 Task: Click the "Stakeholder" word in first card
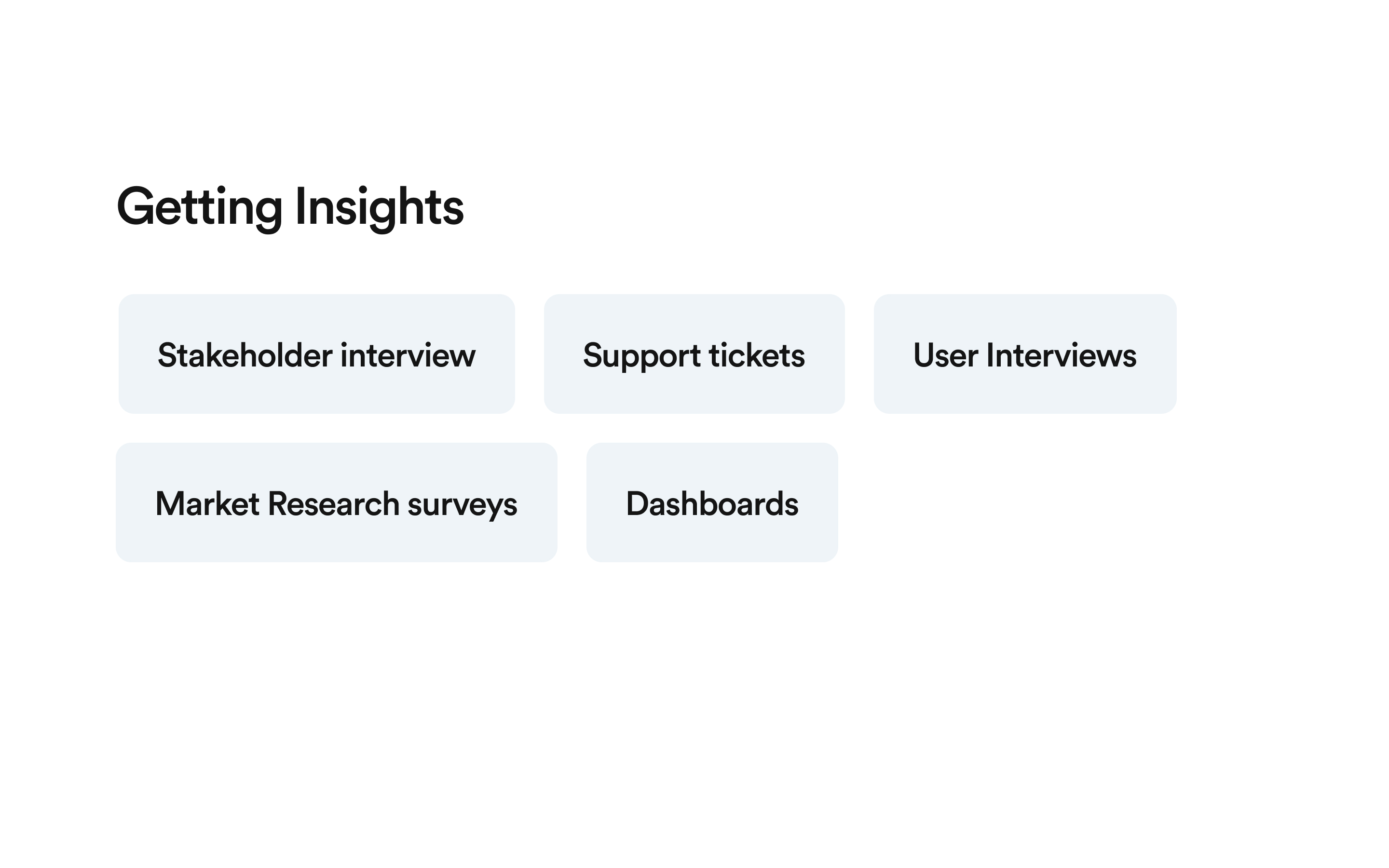pyautogui.click(x=245, y=355)
